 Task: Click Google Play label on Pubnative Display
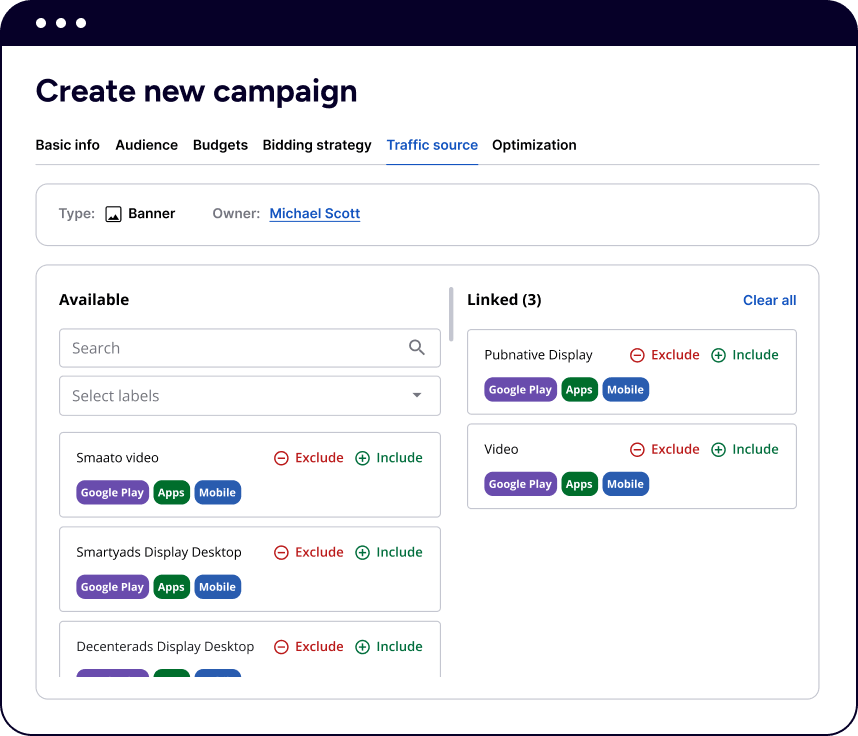point(520,390)
